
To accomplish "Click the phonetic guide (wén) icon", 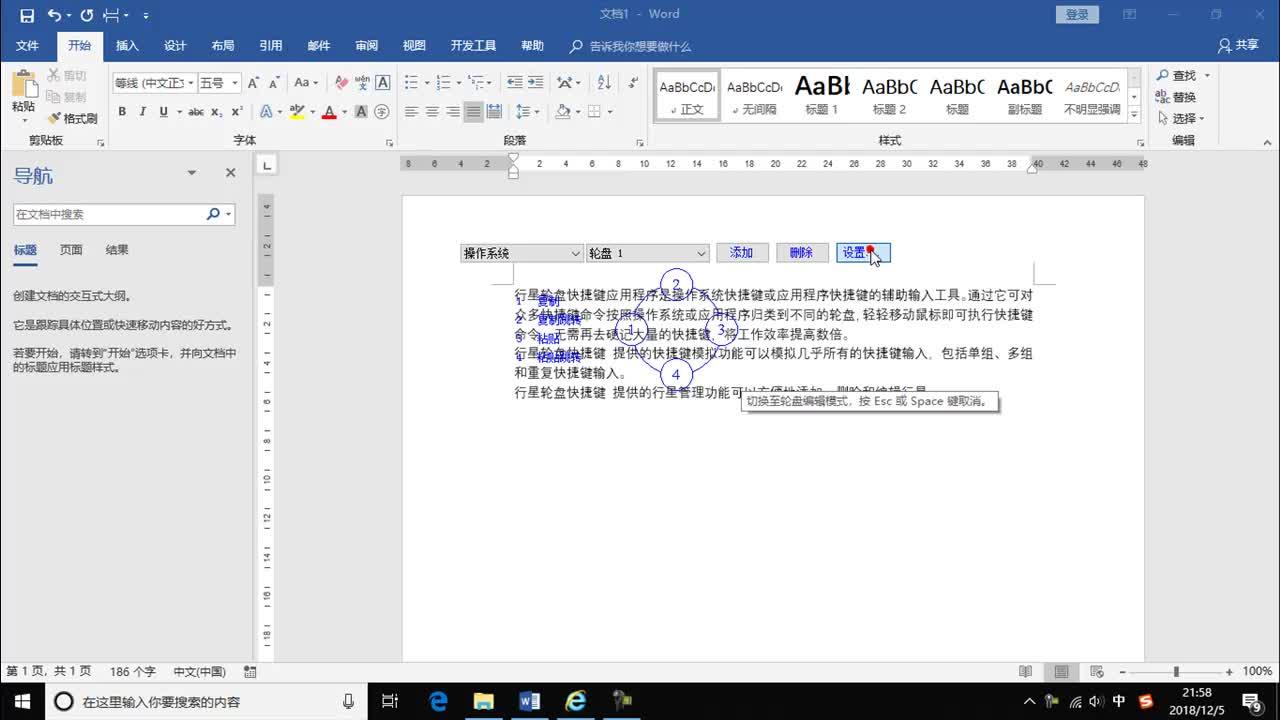I will pyautogui.click(x=362, y=83).
